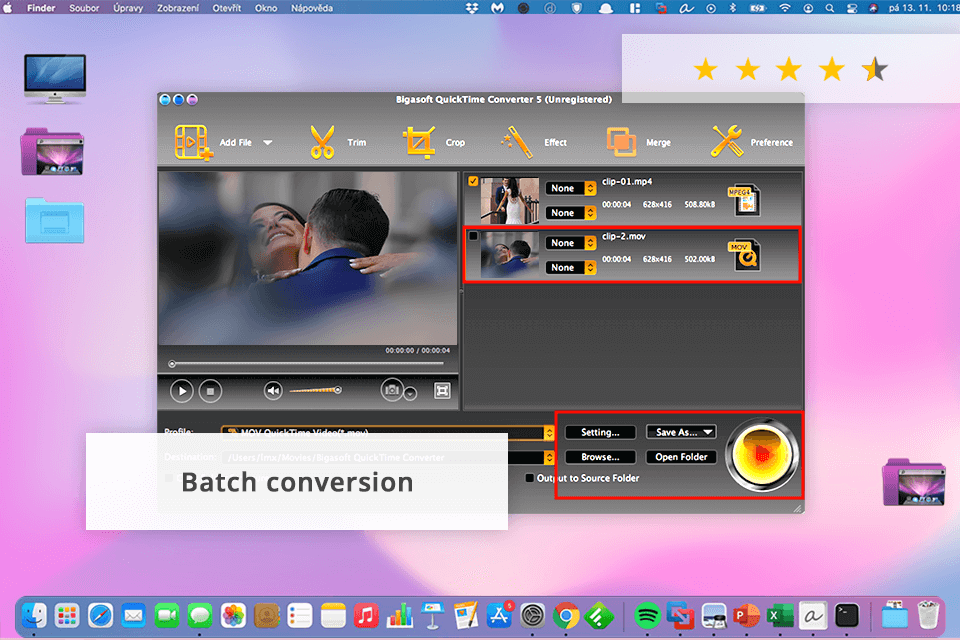Adjust the preview volume slider
960x640 pixels.
[315, 390]
